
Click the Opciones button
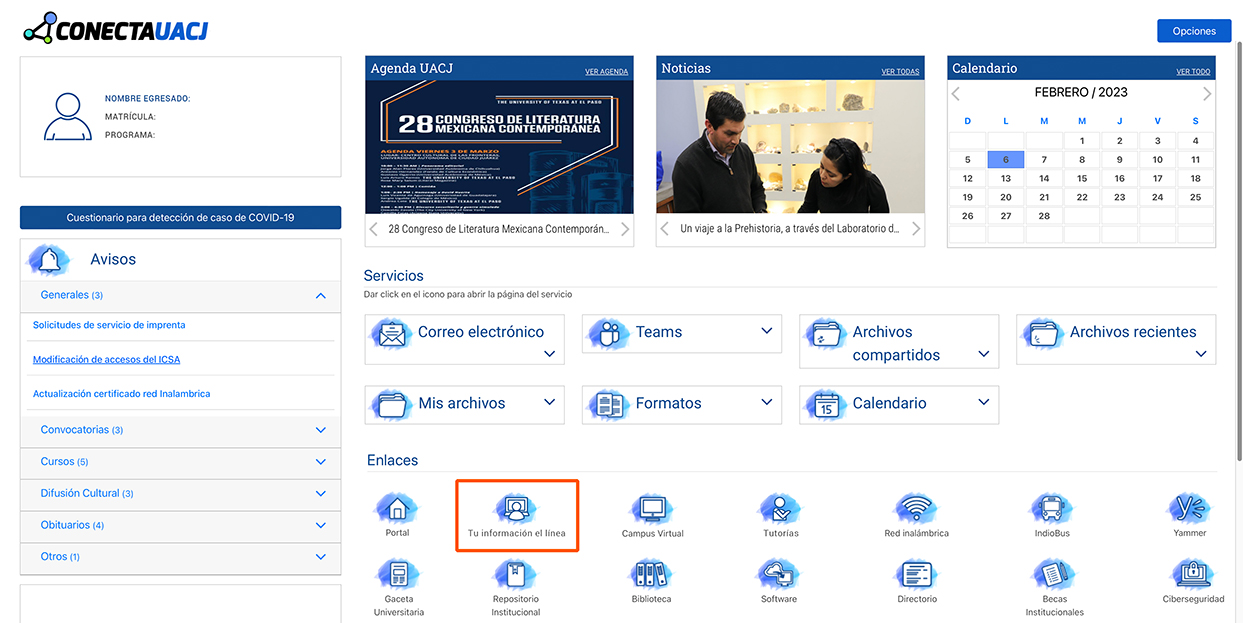coord(1193,31)
